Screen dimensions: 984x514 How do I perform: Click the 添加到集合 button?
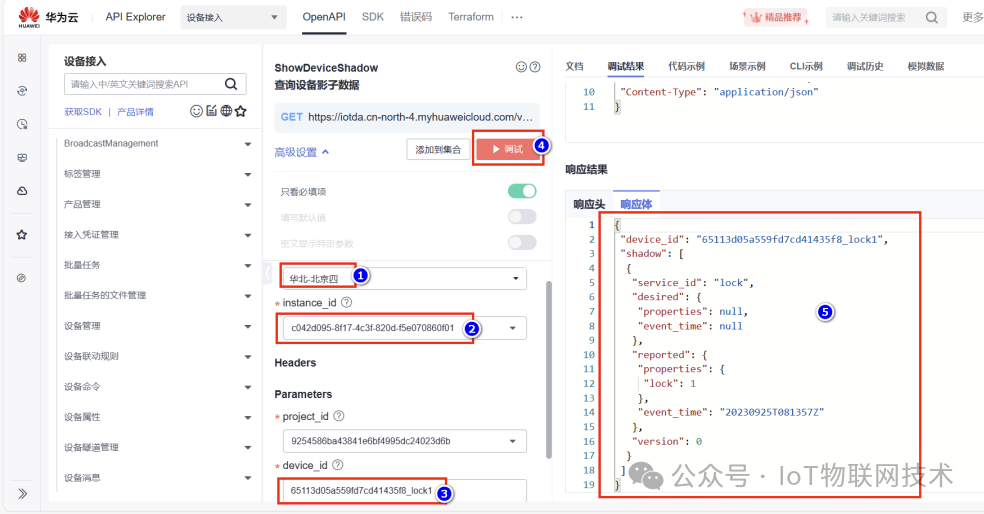pyautogui.click(x=438, y=149)
